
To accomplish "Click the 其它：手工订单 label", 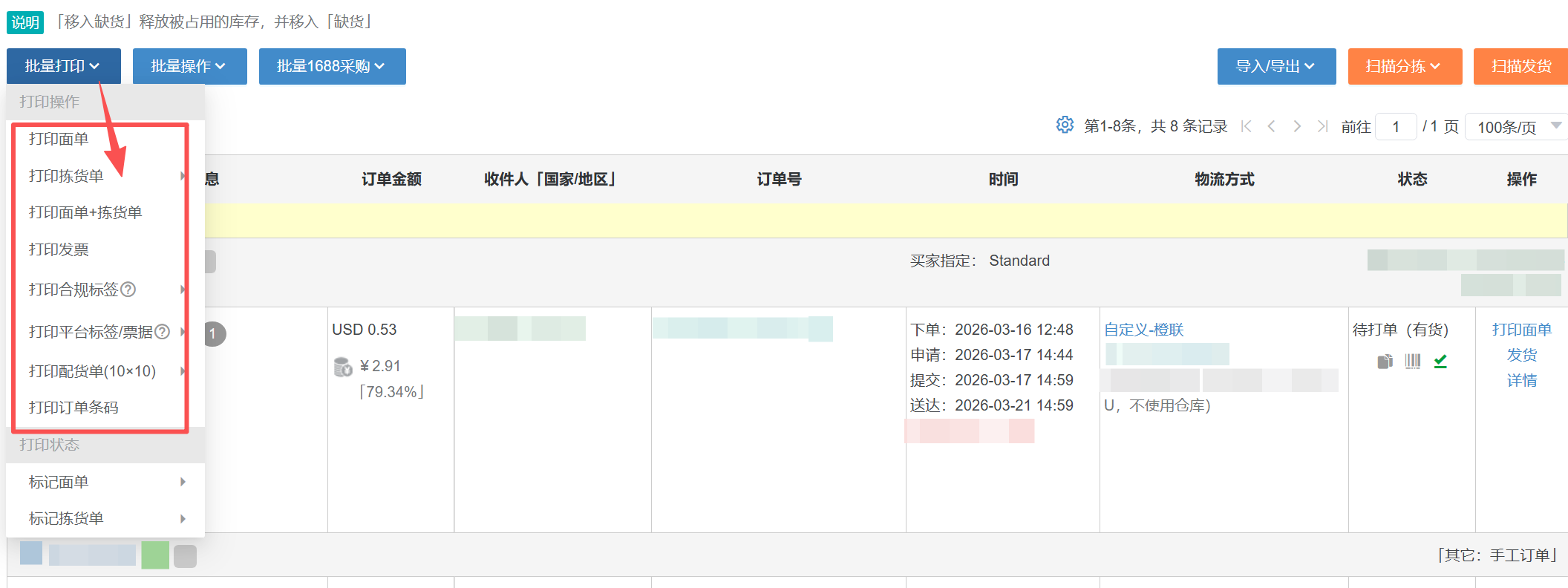I will [x=1497, y=555].
